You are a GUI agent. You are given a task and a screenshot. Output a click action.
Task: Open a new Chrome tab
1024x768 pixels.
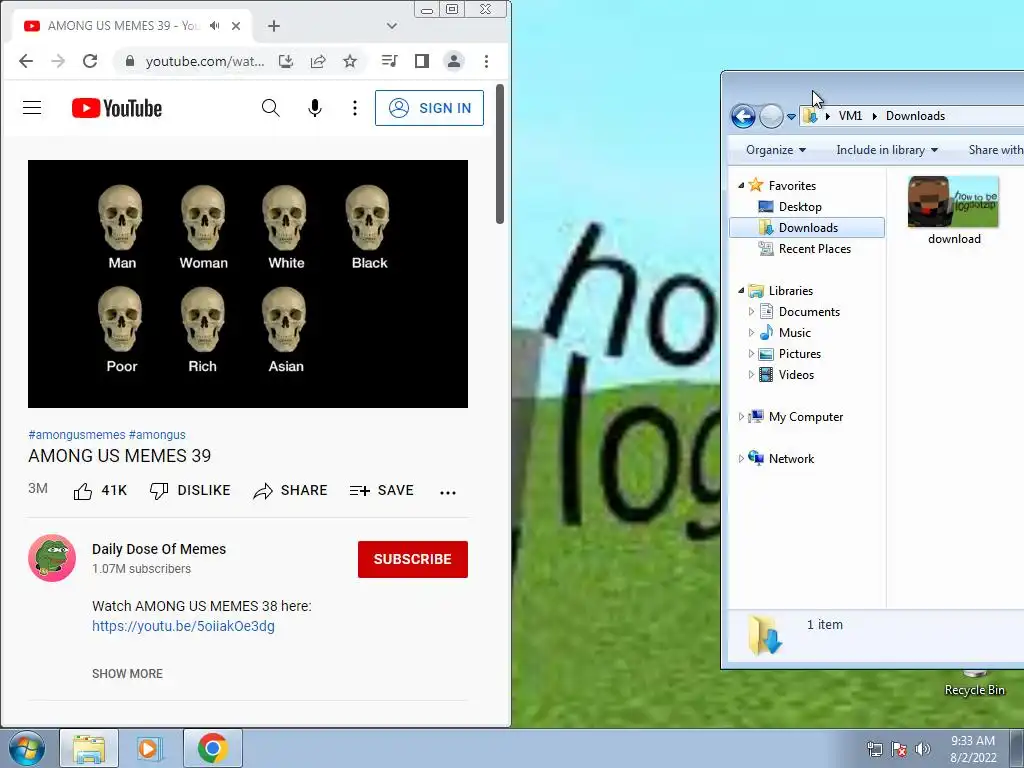[x=274, y=26]
